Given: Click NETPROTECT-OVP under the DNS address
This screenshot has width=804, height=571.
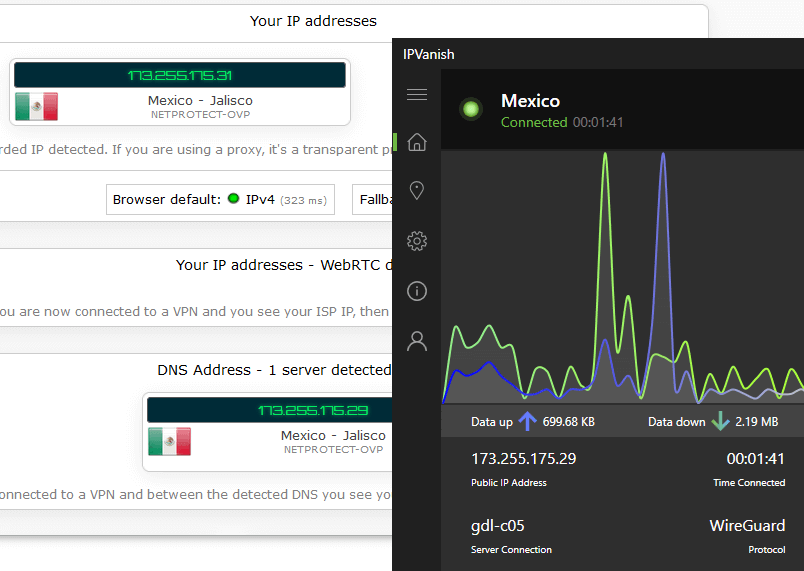Looking at the screenshot, I should [x=333, y=450].
